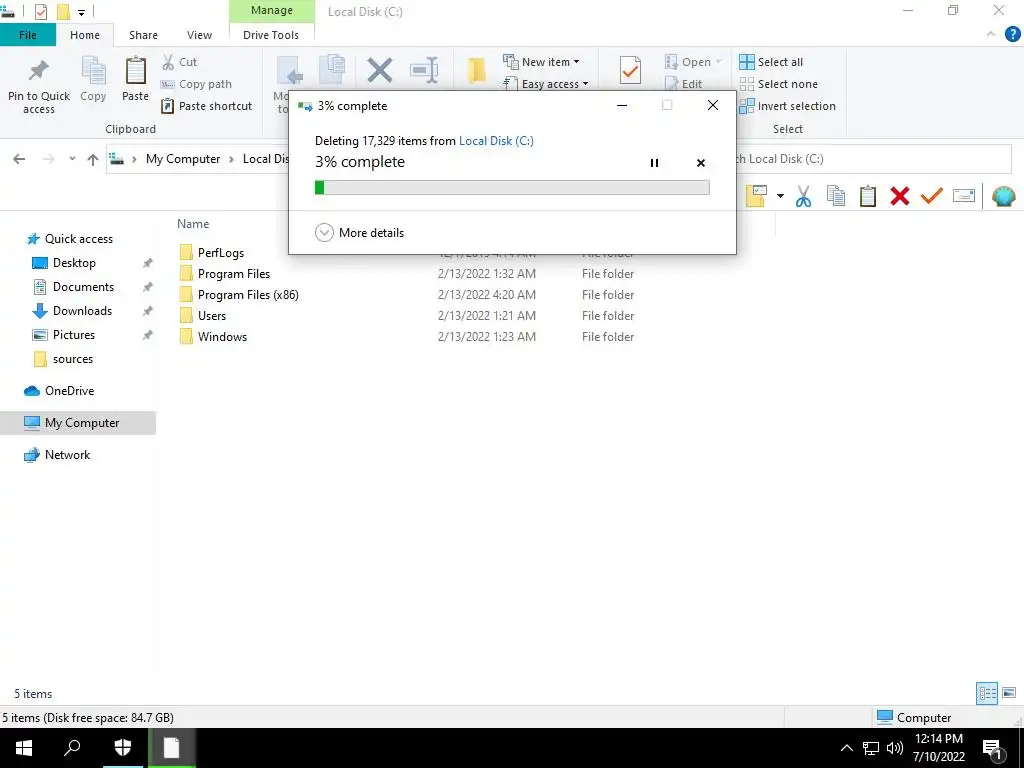Viewport: 1024px width, 768px height.
Task: Click the Name column header
Action: pyautogui.click(x=193, y=223)
